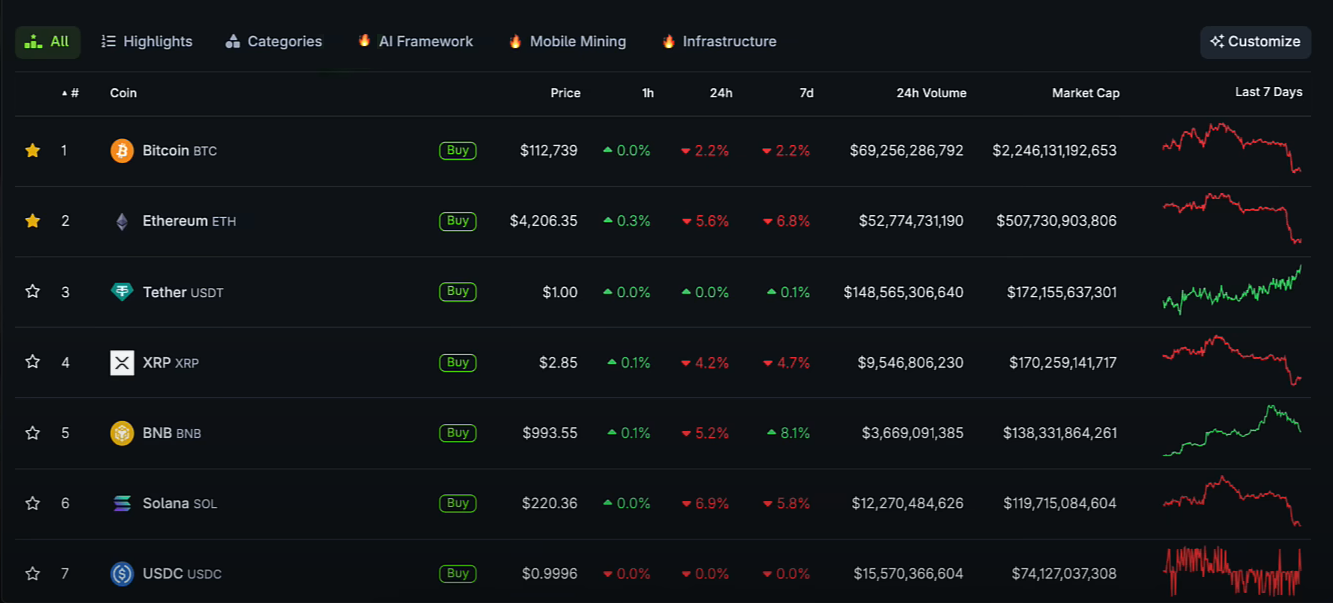
Task: Remove Ethereum from favorites star
Action: [x=33, y=221]
